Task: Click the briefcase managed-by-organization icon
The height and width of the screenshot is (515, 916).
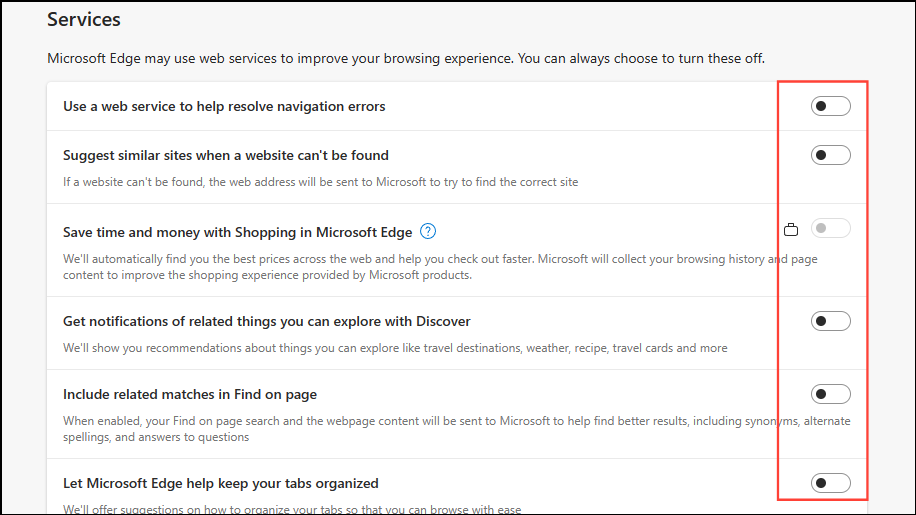Action: point(790,229)
